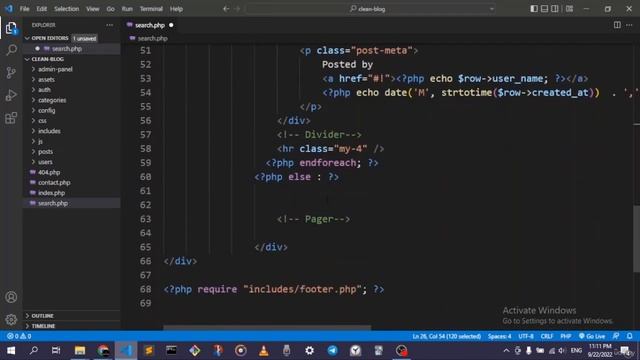This screenshot has height=360, width=640.
Task: Toggle the bottom panel layout icon
Action: pos(544,9)
